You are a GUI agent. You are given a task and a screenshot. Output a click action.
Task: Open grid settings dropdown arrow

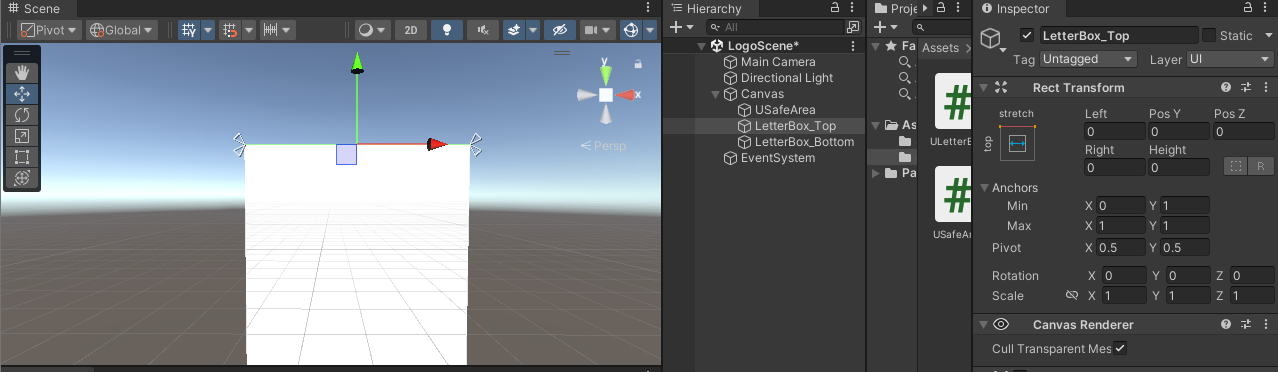pos(208,30)
